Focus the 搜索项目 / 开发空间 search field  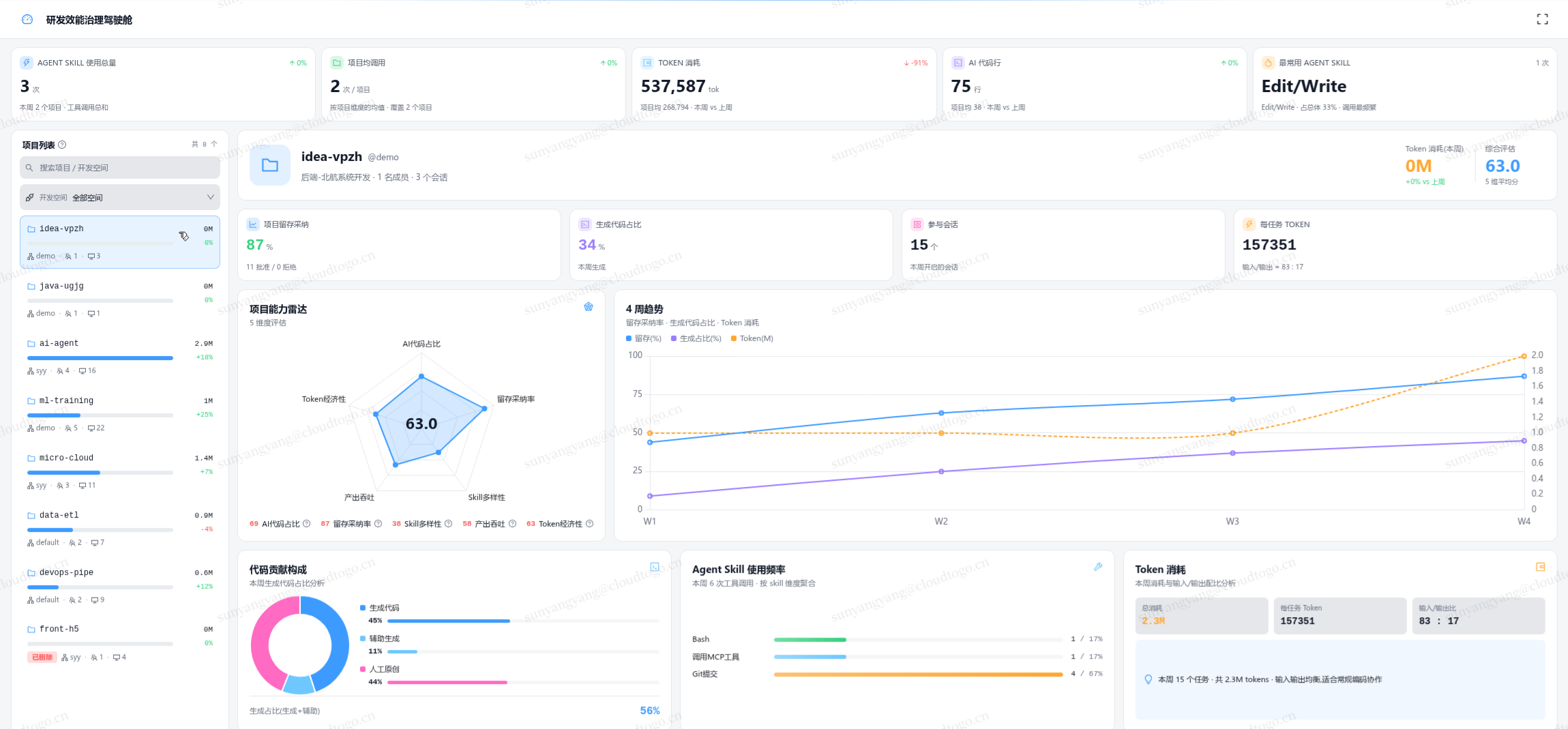point(120,168)
